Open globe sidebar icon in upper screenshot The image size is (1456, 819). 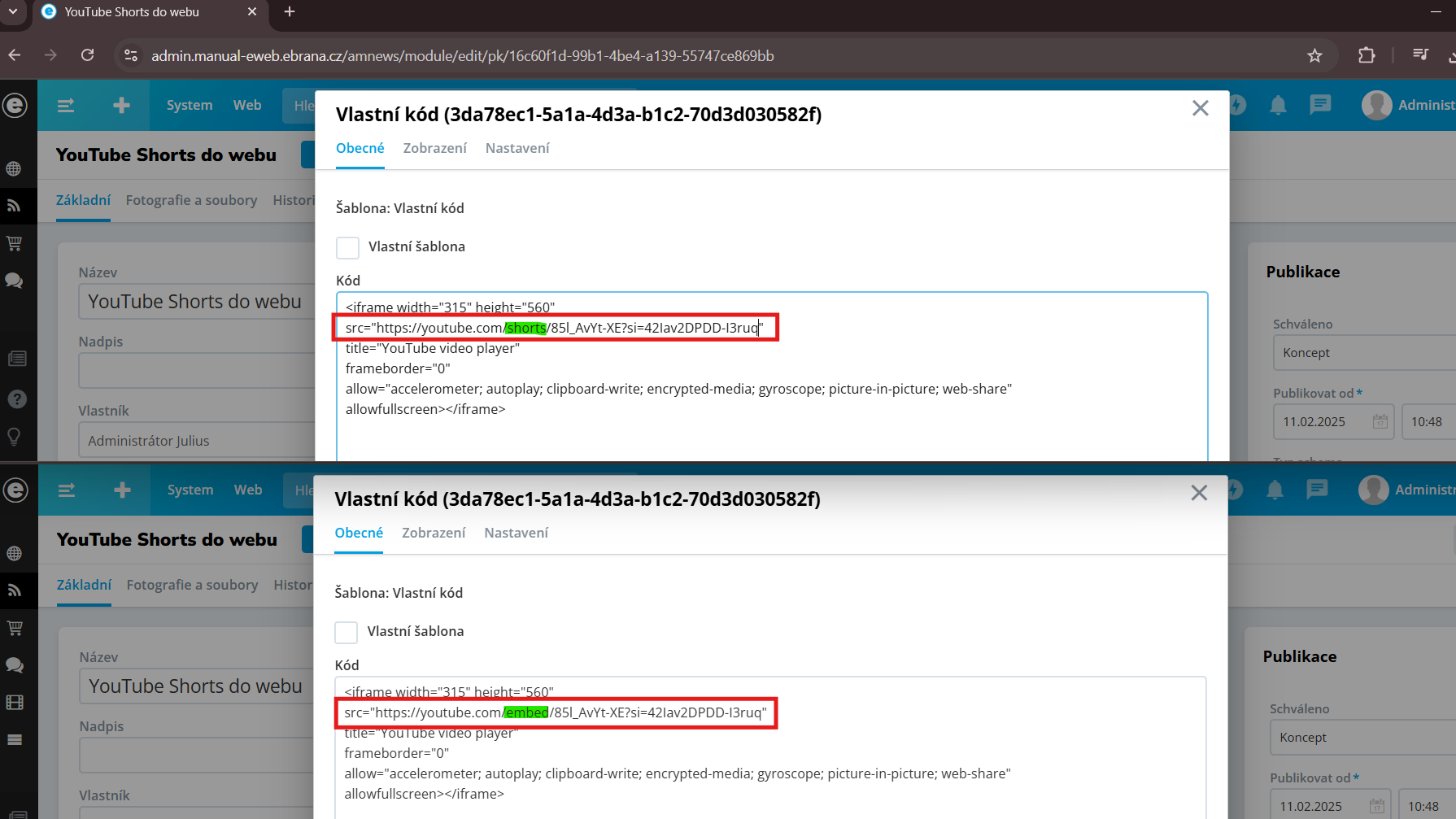pos(14,168)
